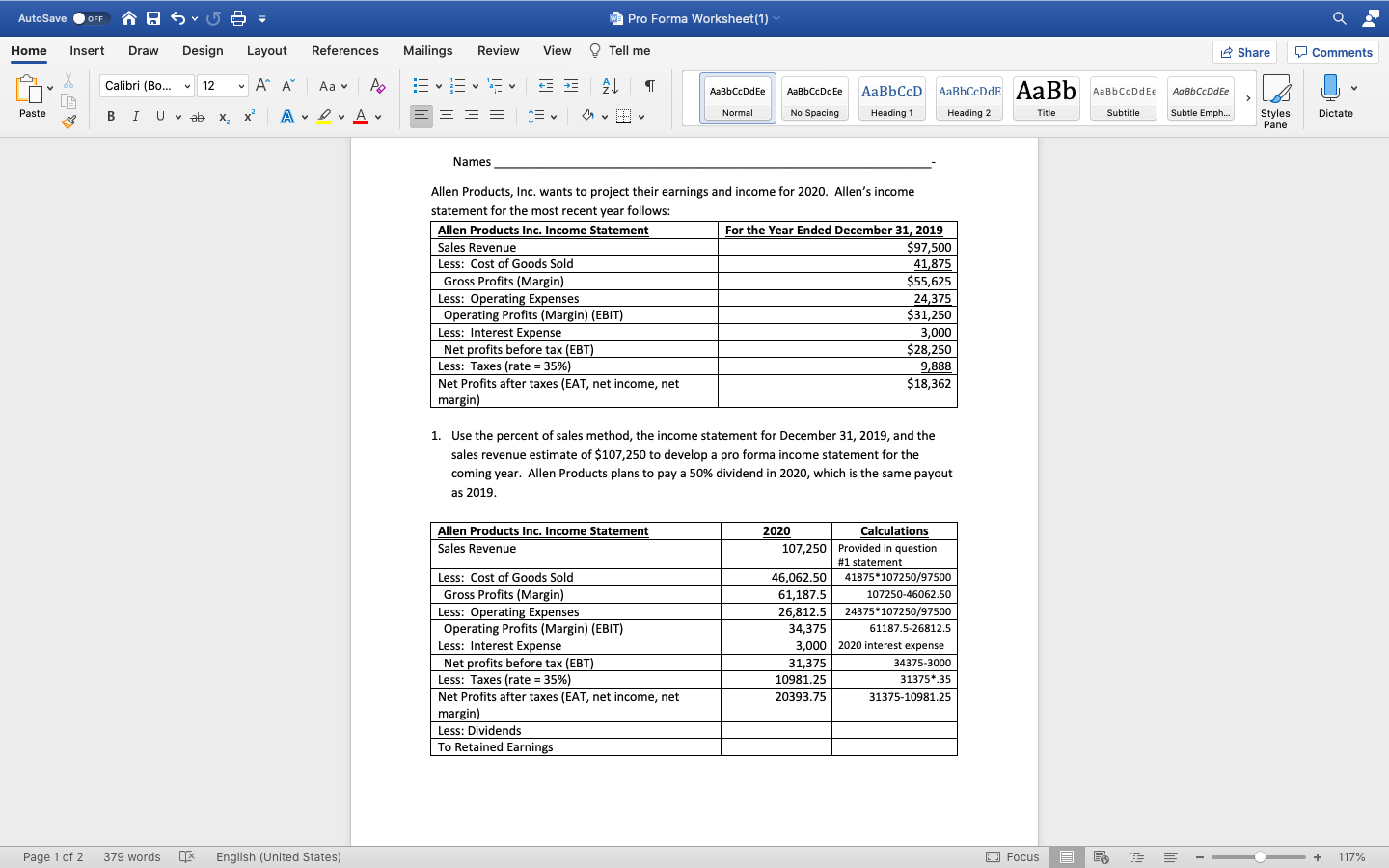
Task: Show paragraph marks
Action: [649, 86]
